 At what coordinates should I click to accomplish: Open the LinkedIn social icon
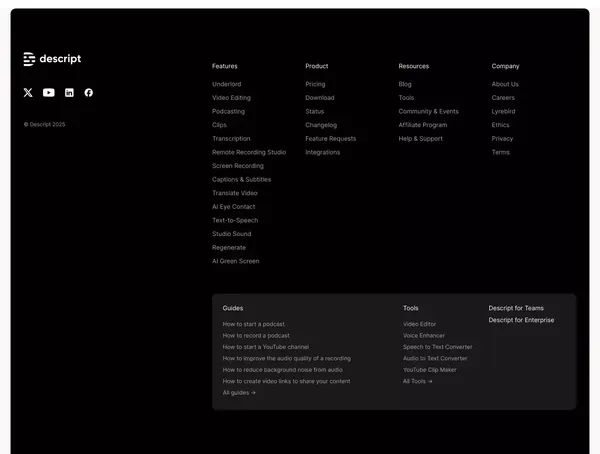(x=69, y=93)
